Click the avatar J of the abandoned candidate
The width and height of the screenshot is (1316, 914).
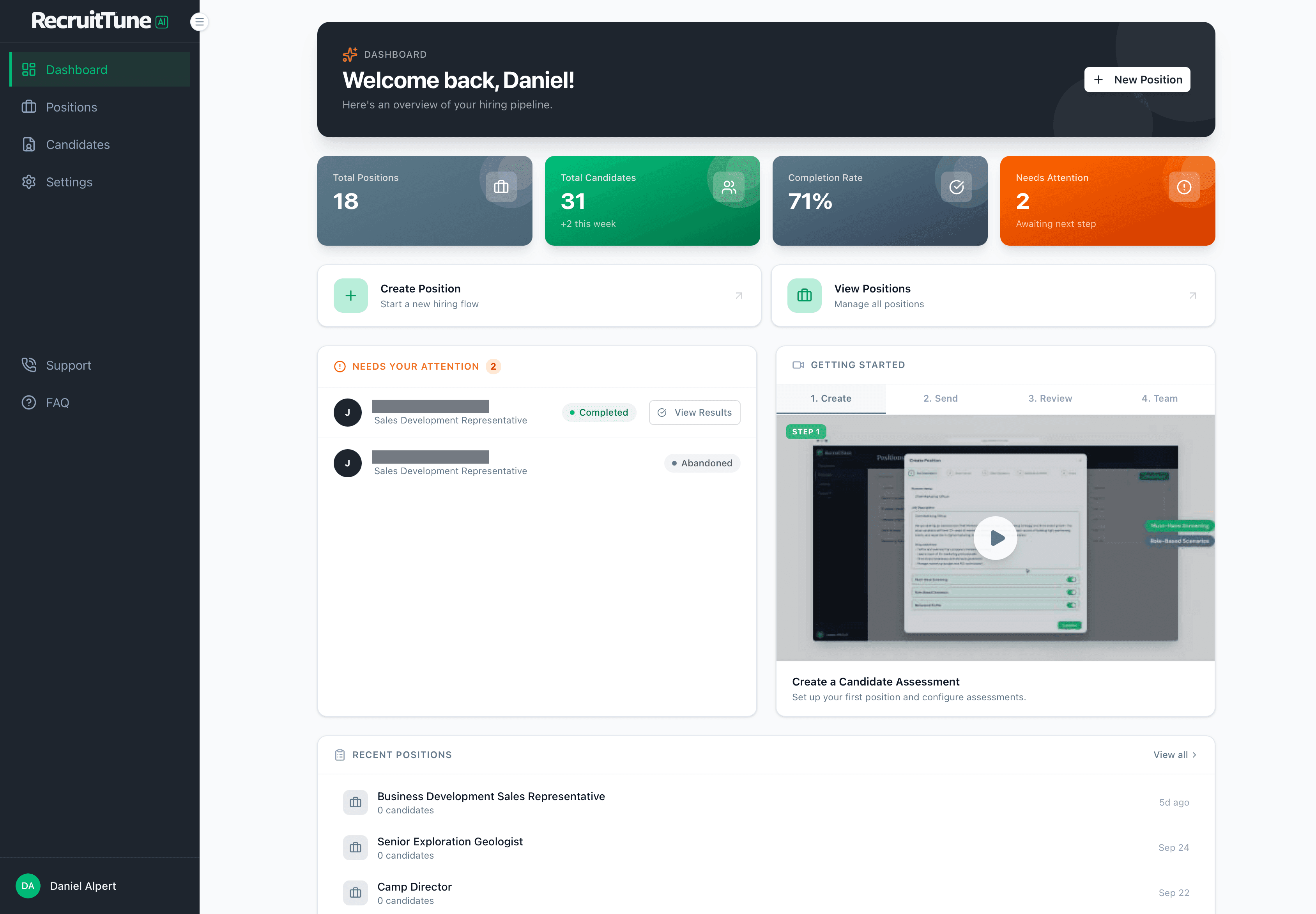(347, 463)
